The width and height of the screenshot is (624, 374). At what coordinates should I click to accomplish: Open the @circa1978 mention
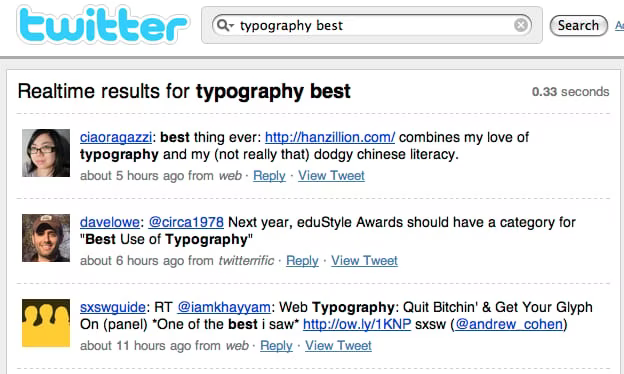coord(186,222)
